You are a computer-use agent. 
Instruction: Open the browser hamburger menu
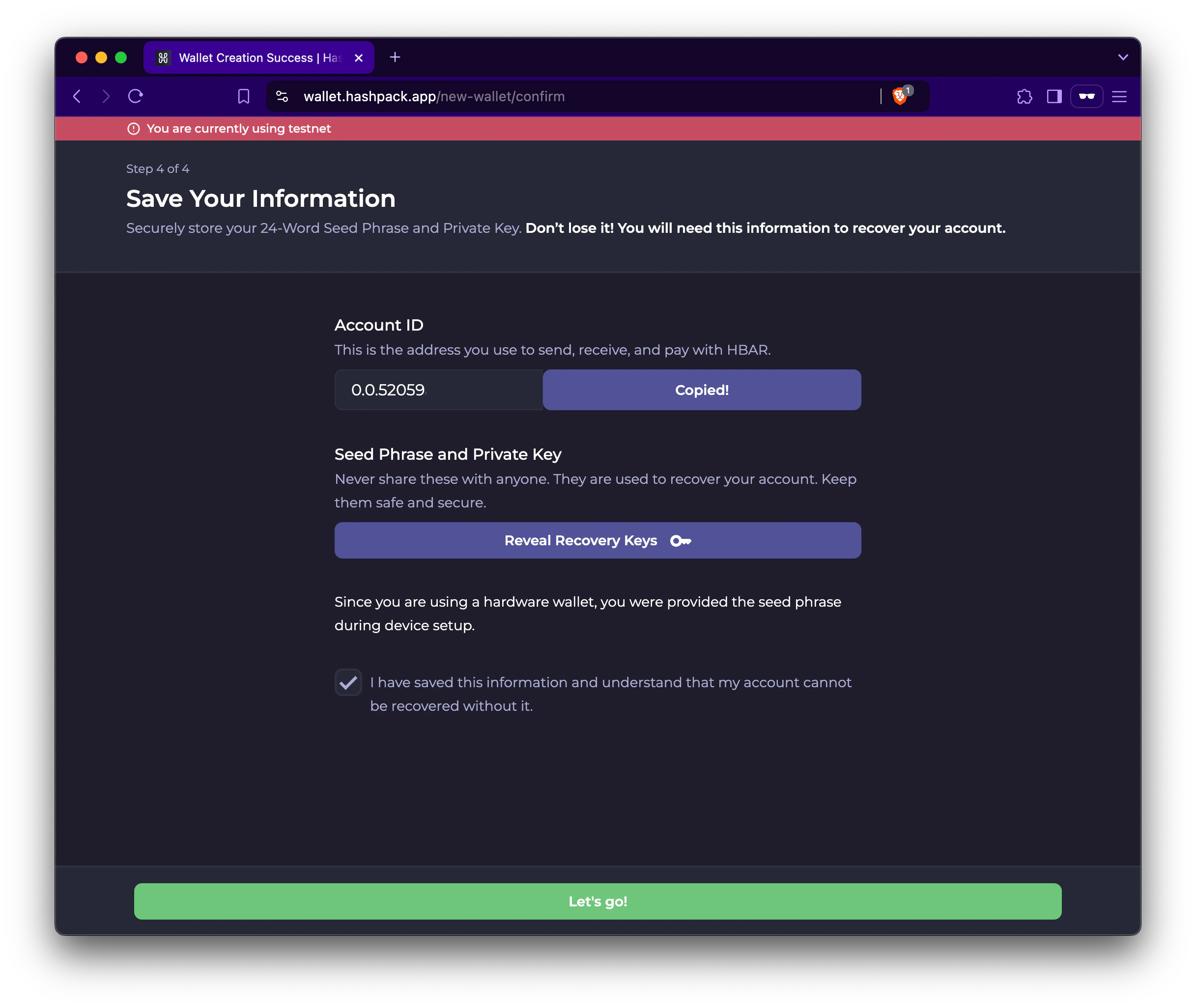click(1119, 97)
